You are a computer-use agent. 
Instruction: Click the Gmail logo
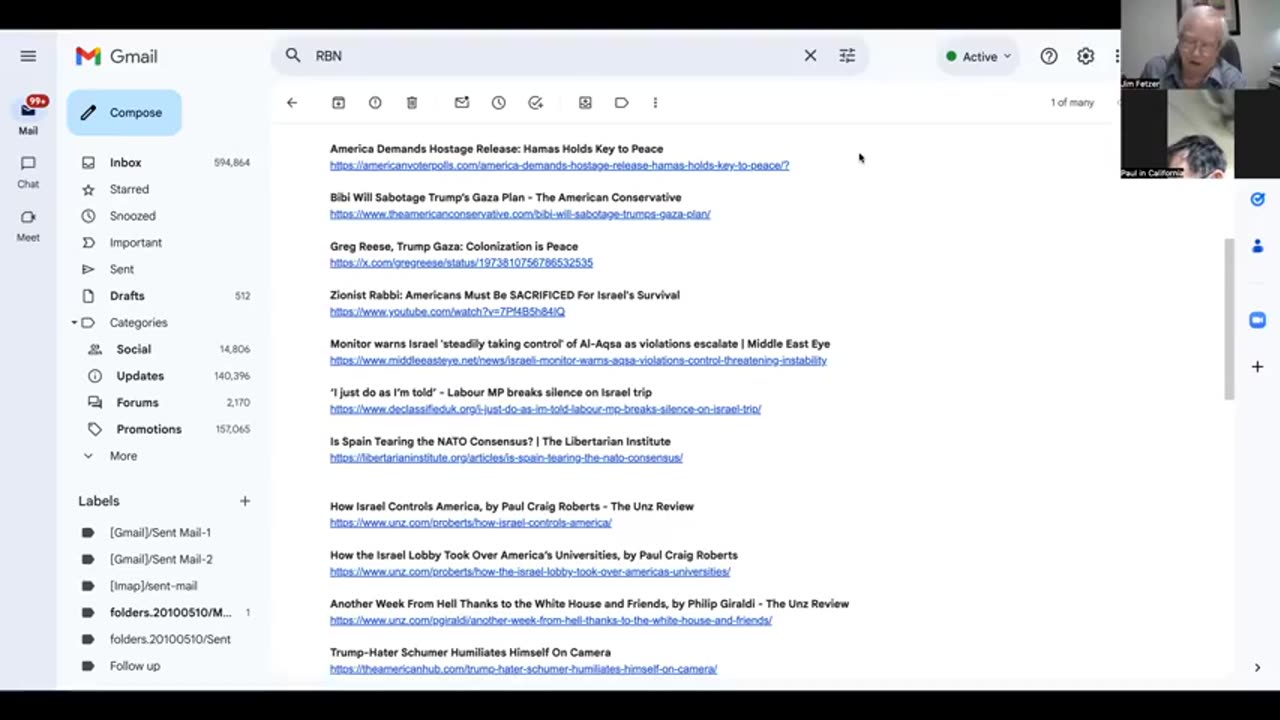click(116, 56)
